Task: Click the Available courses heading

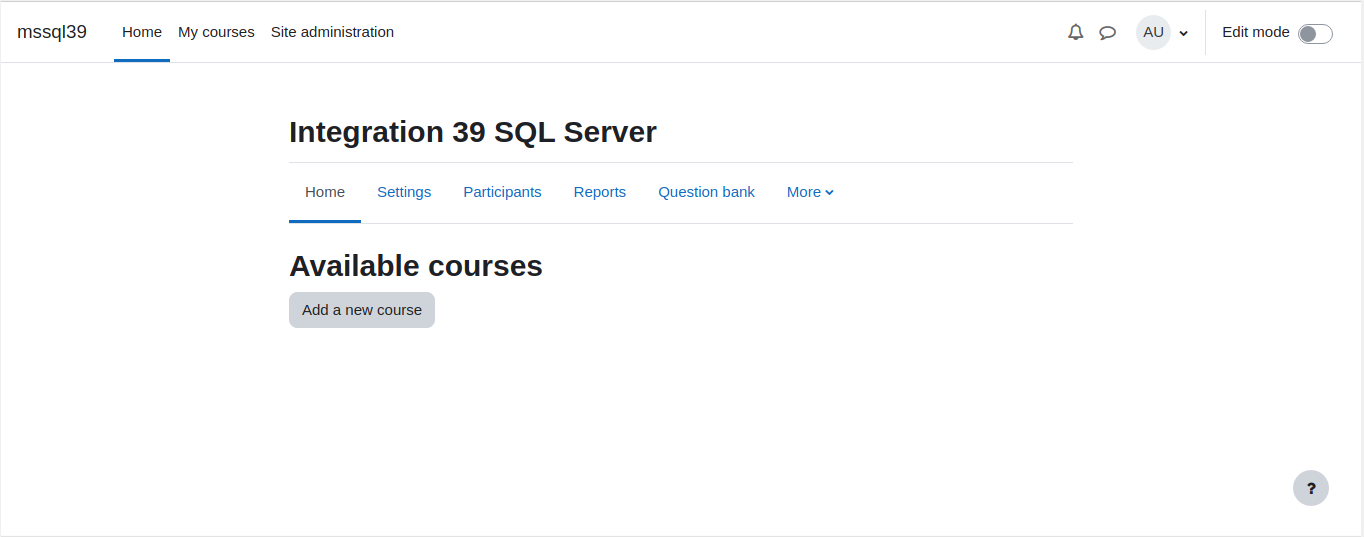Action: 416,266
